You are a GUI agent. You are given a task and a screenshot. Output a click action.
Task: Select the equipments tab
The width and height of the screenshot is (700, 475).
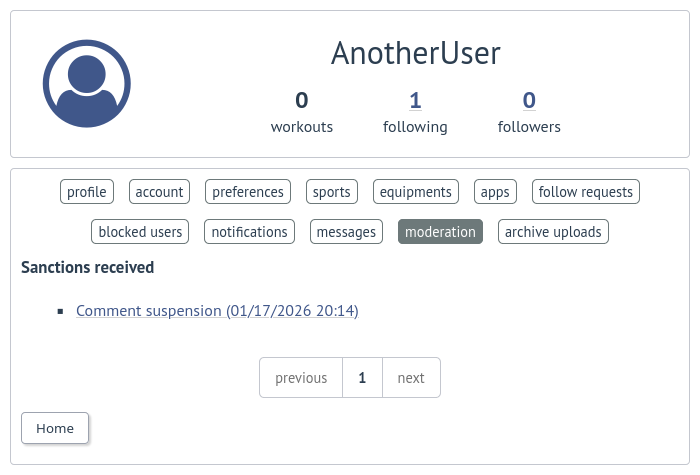[x=416, y=192]
